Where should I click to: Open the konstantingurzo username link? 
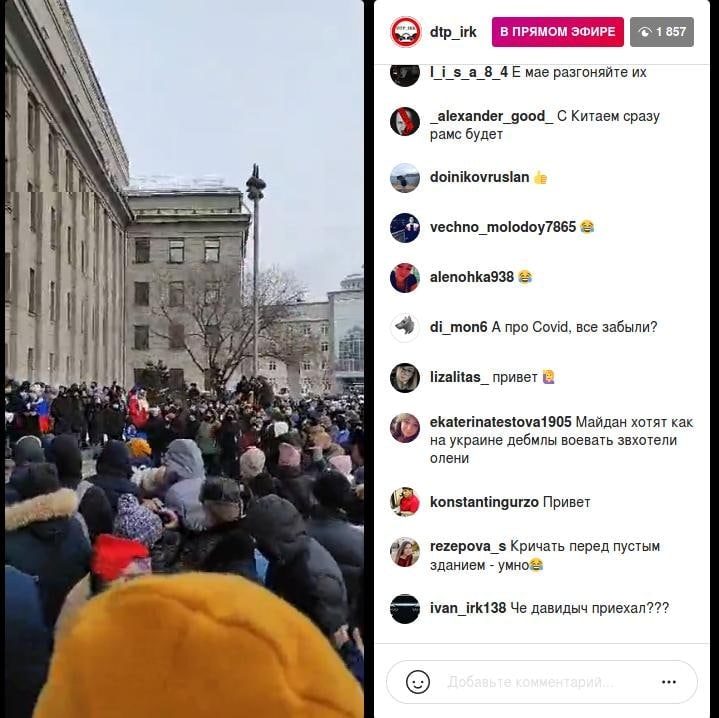point(484,502)
